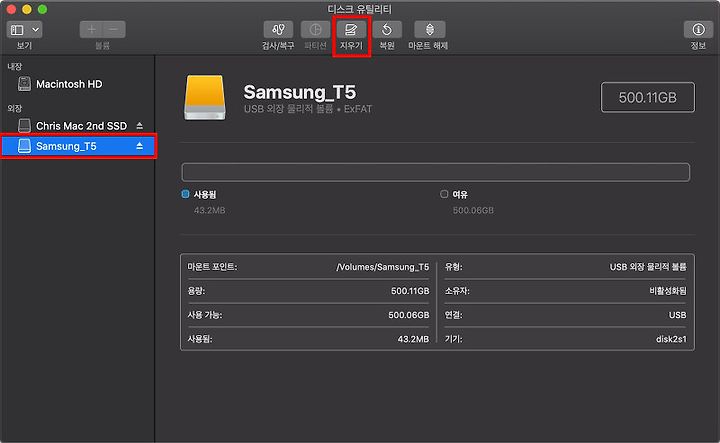Image resolution: width=720 pixels, height=443 pixels.
Task: Eject the Samsung_T5 volume
Action: (x=140, y=146)
